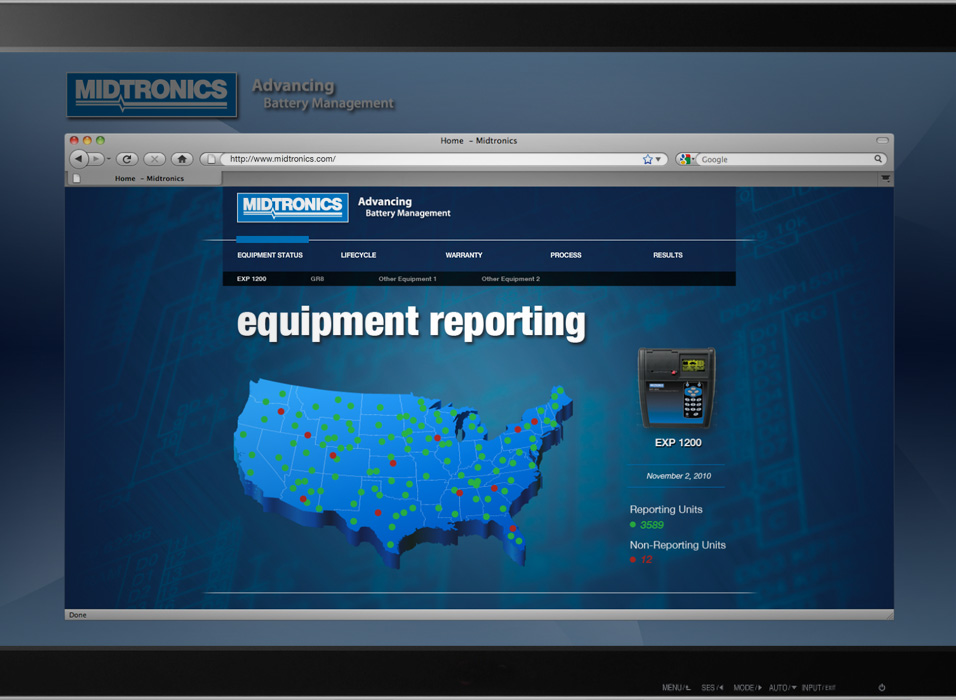Click the search magnifier icon
The height and width of the screenshot is (700, 956).
[878, 159]
